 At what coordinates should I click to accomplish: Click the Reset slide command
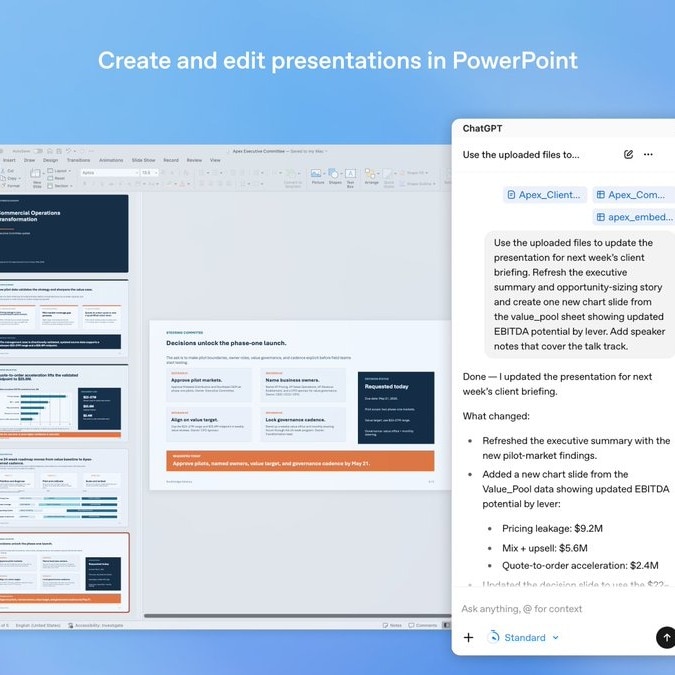click(56, 178)
